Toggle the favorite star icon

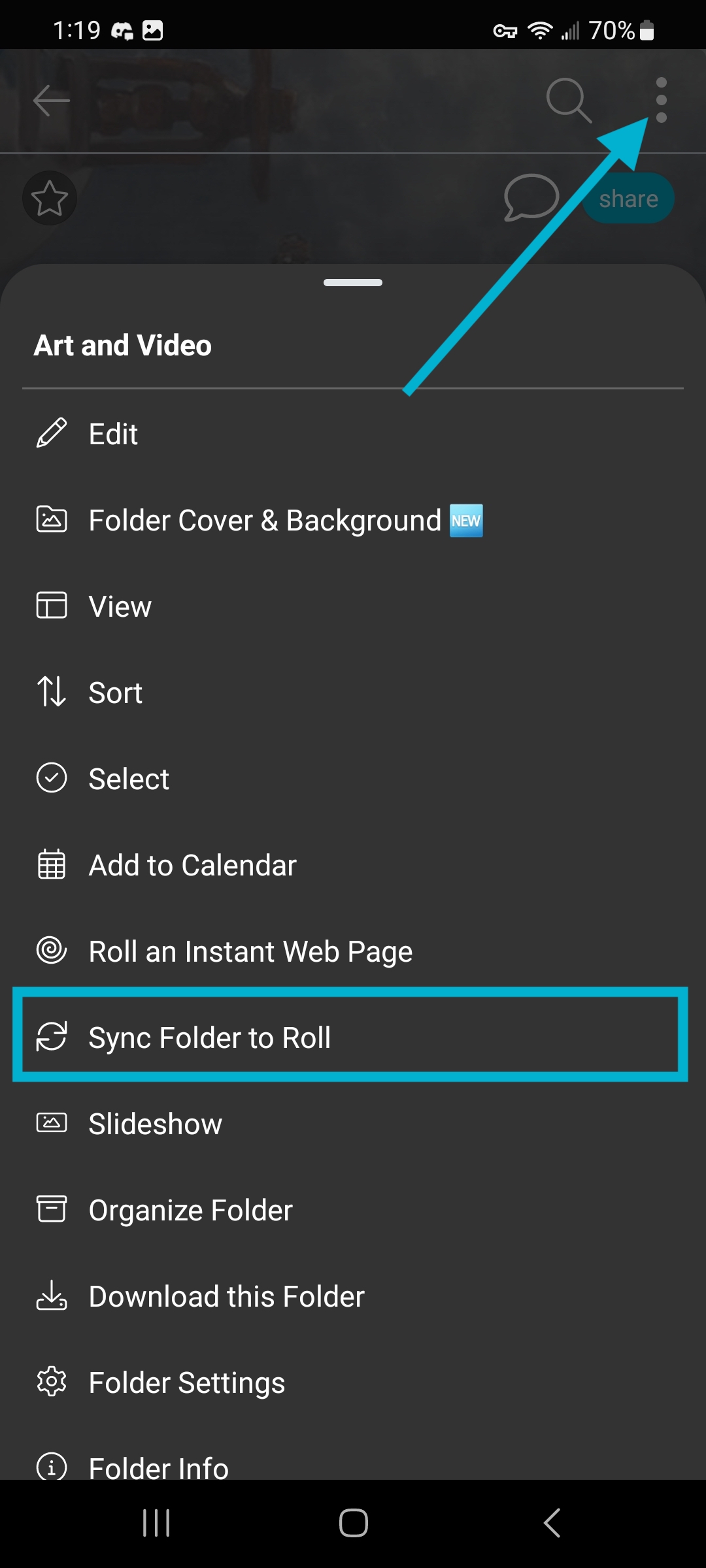[x=50, y=198]
